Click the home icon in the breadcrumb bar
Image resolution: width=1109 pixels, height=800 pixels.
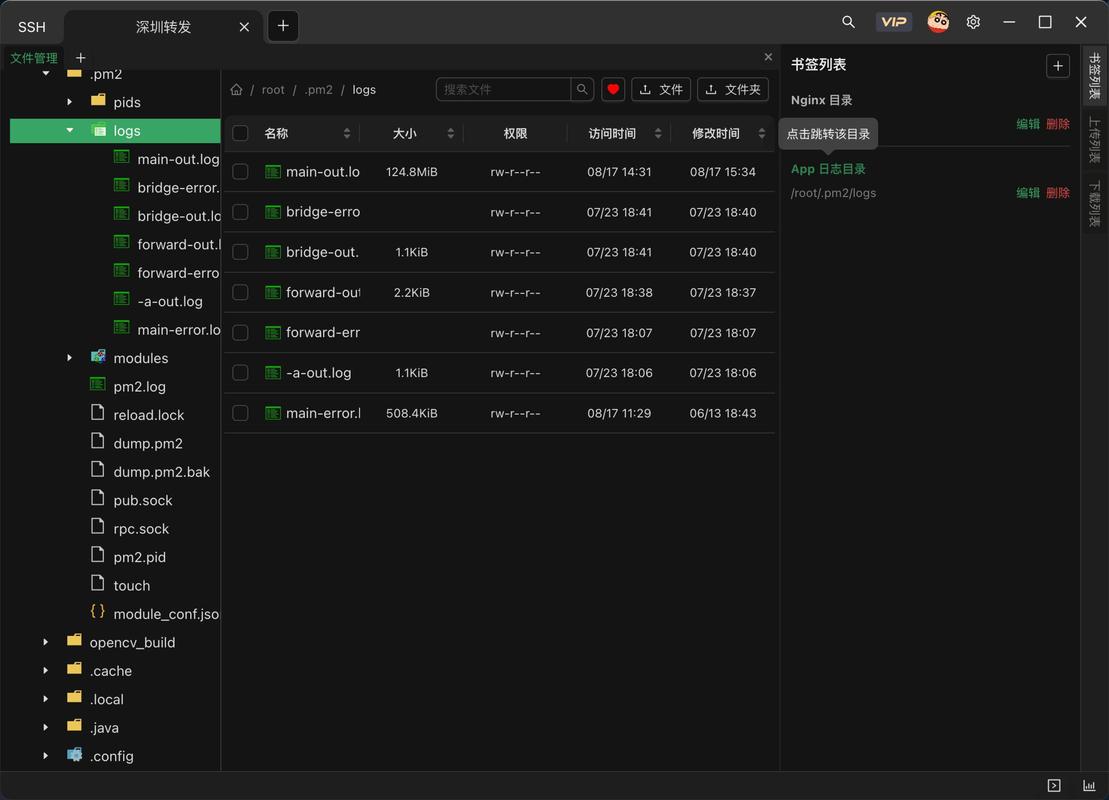pyautogui.click(x=236, y=89)
